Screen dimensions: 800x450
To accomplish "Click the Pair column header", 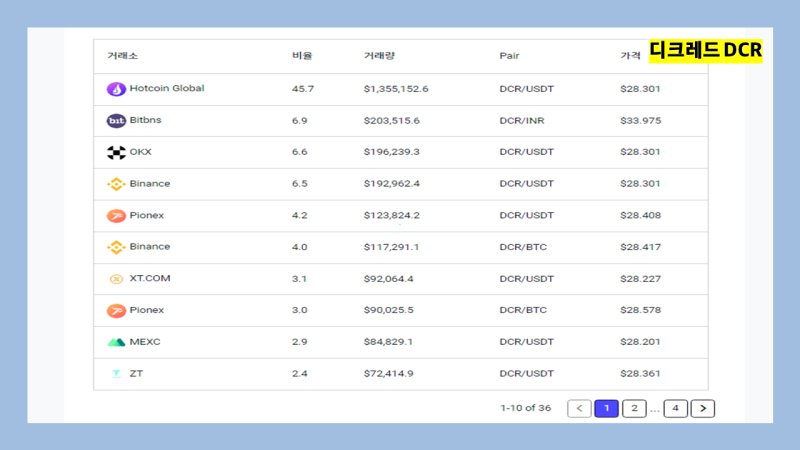I will [x=509, y=56].
